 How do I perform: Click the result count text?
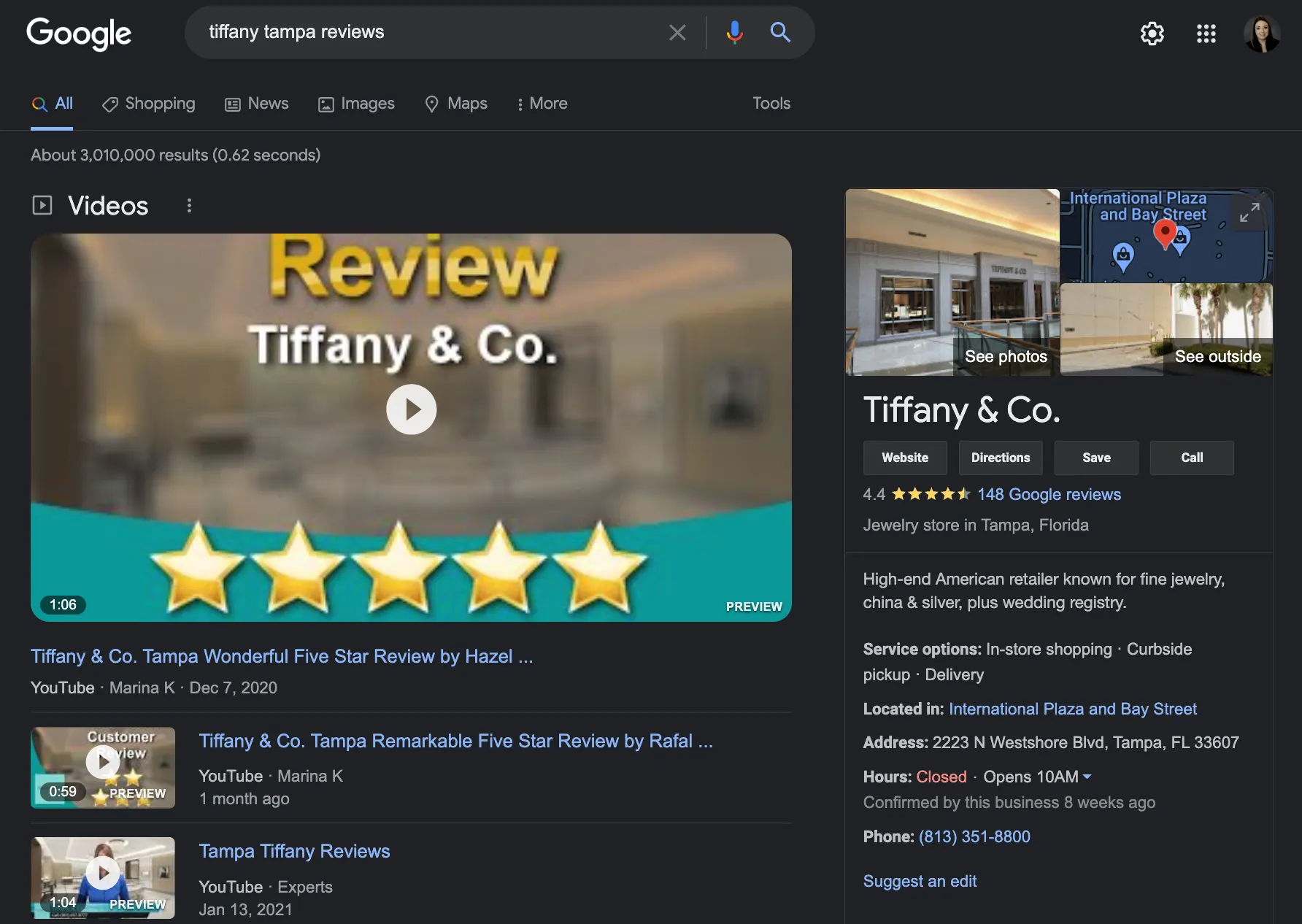tap(175, 155)
